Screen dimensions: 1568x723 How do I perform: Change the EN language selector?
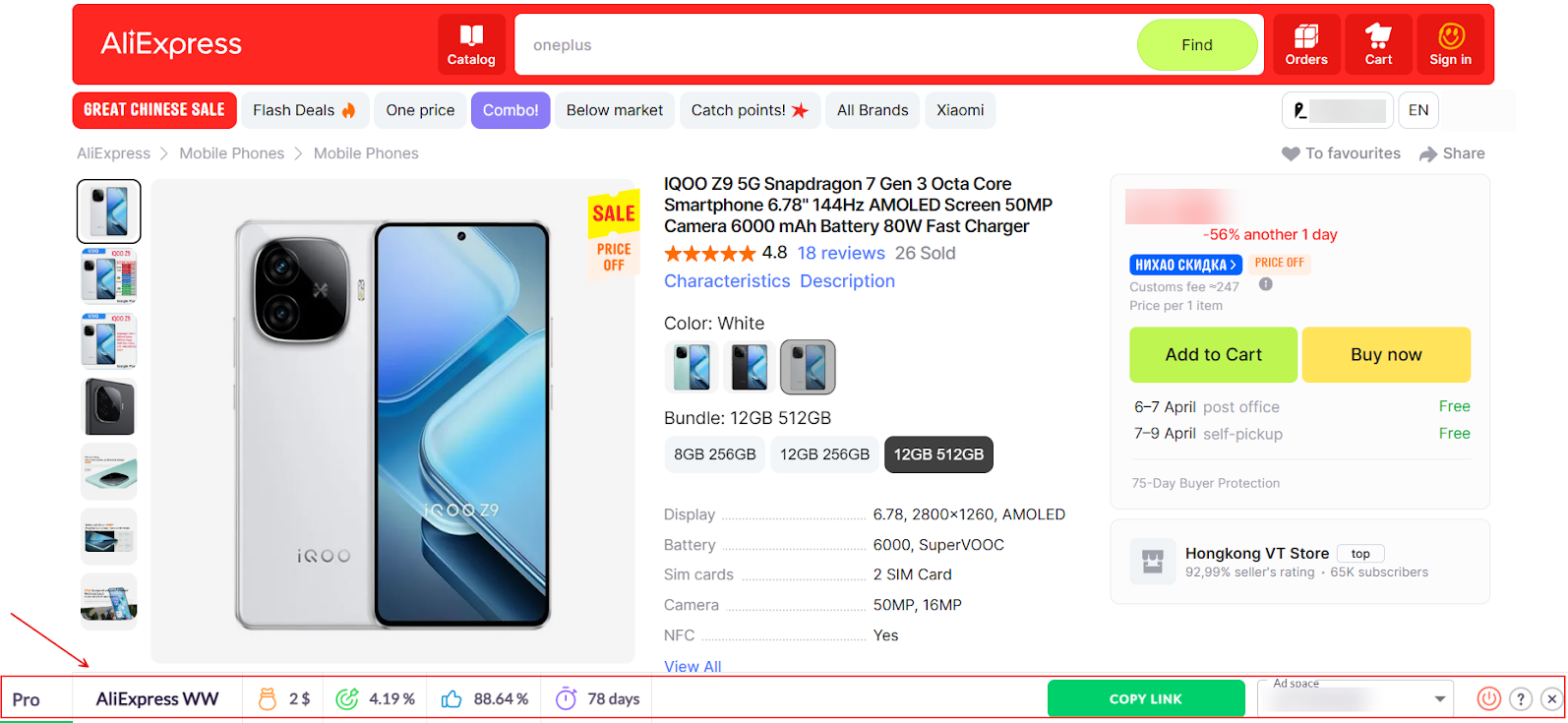tap(1418, 110)
